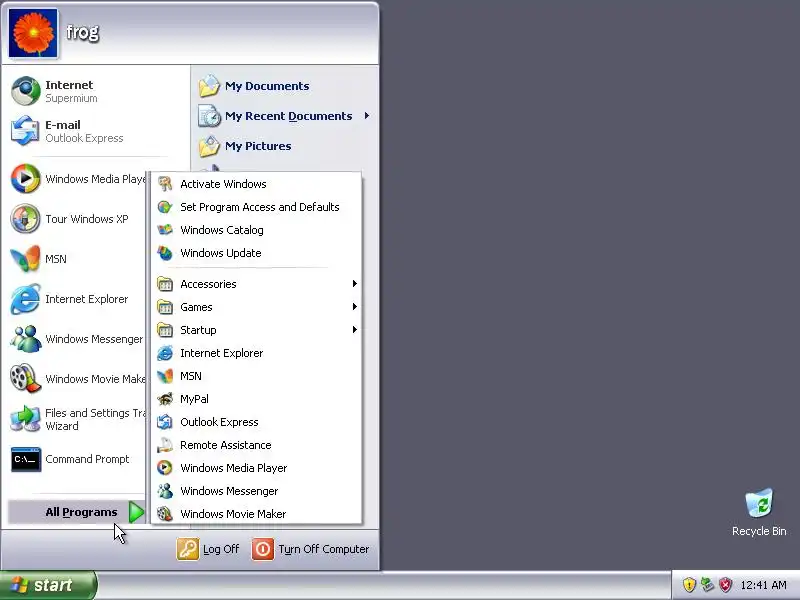The width and height of the screenshot is (800, 600).
Task: Open Command Prompt icon
Action: pyautogui.click(x=26, y=459)
